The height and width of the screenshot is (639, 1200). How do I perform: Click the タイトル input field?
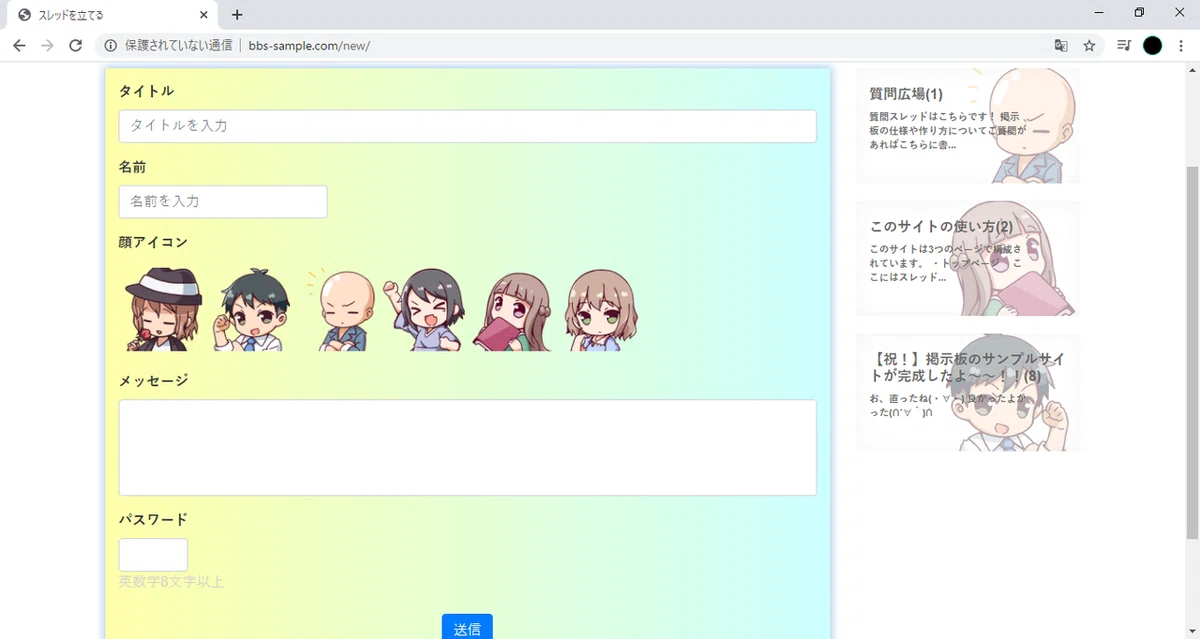point(467,126)
